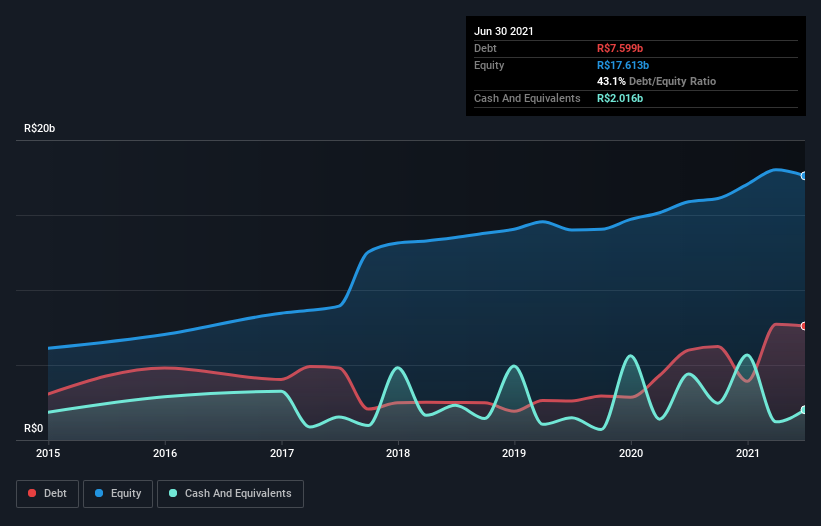Click the Debt row label in tooltip
This screenshot has width=821, height=526.
click(x=485, y=48)
